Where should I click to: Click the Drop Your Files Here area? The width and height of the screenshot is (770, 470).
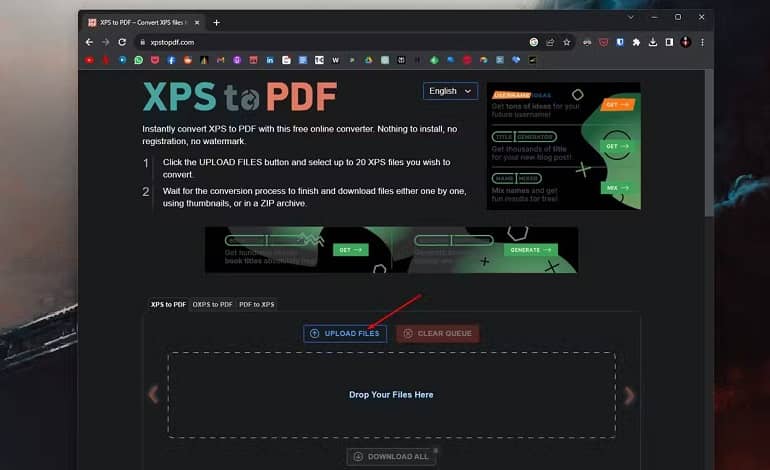pos(391,395)
